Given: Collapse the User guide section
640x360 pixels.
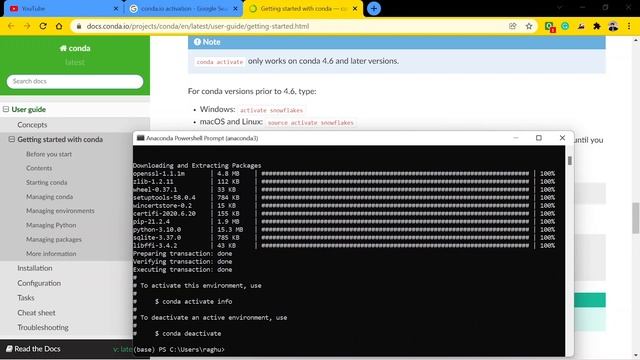Looking at the screenshot, I should pyautogui.click(x=6, y=109).
